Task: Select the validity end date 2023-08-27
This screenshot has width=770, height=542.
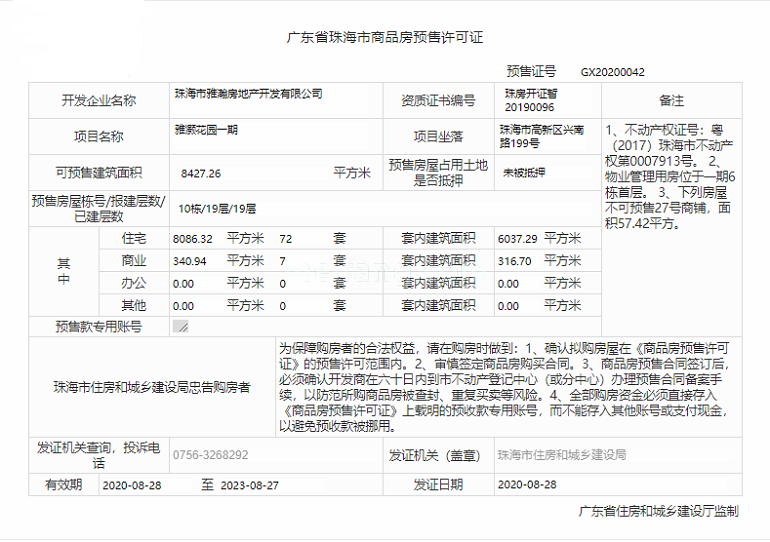Action: (248, 485)
